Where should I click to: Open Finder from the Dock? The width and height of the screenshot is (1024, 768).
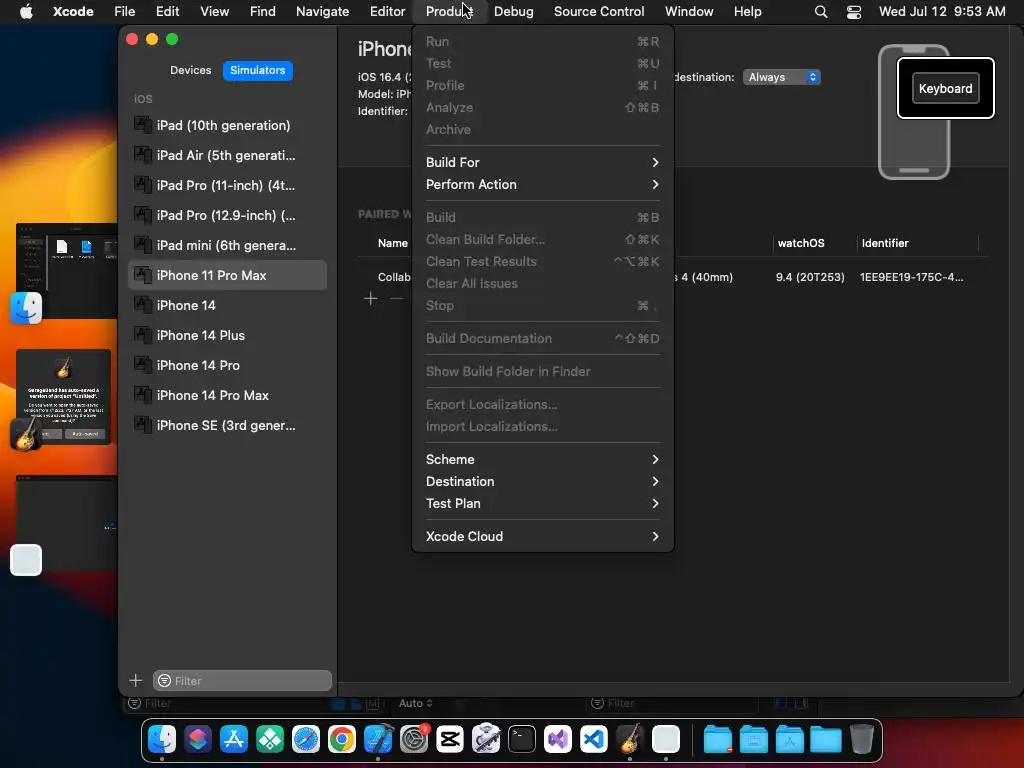(162, 740)
